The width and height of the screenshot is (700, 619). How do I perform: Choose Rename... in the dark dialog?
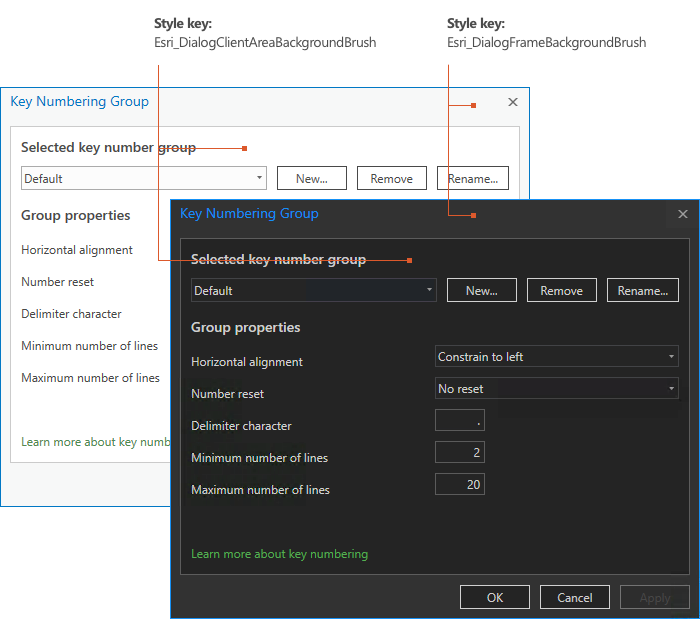click(x=642, y=290)
